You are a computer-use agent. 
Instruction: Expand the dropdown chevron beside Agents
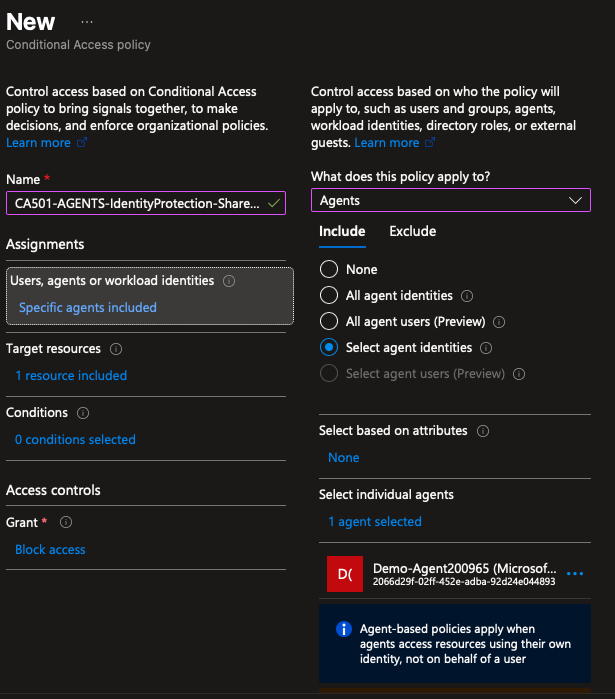pos(575,200)
